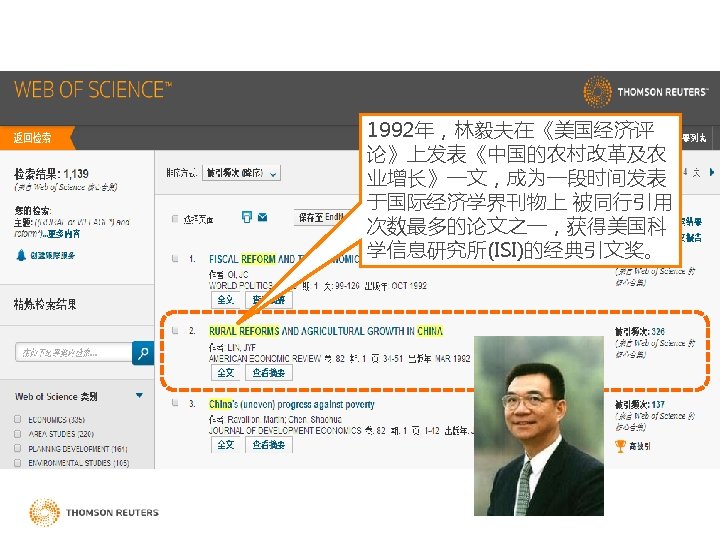Click the 全文 full-text button for result 3
The height and width of the screenshot is (540, 720).
click(225, 444)
